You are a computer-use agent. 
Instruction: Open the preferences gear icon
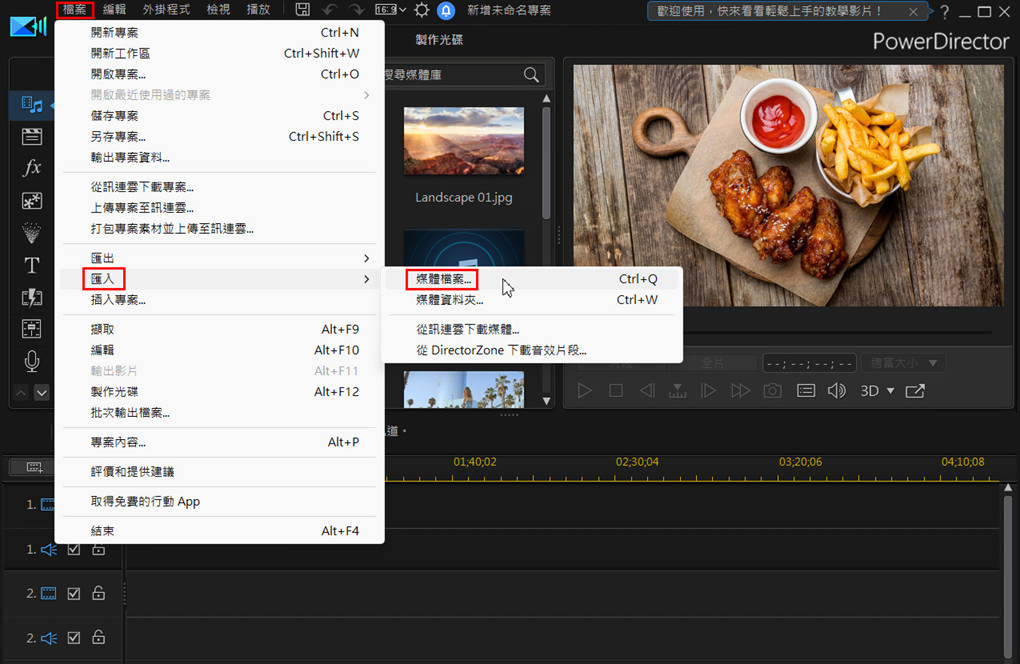tap(421, 10)
